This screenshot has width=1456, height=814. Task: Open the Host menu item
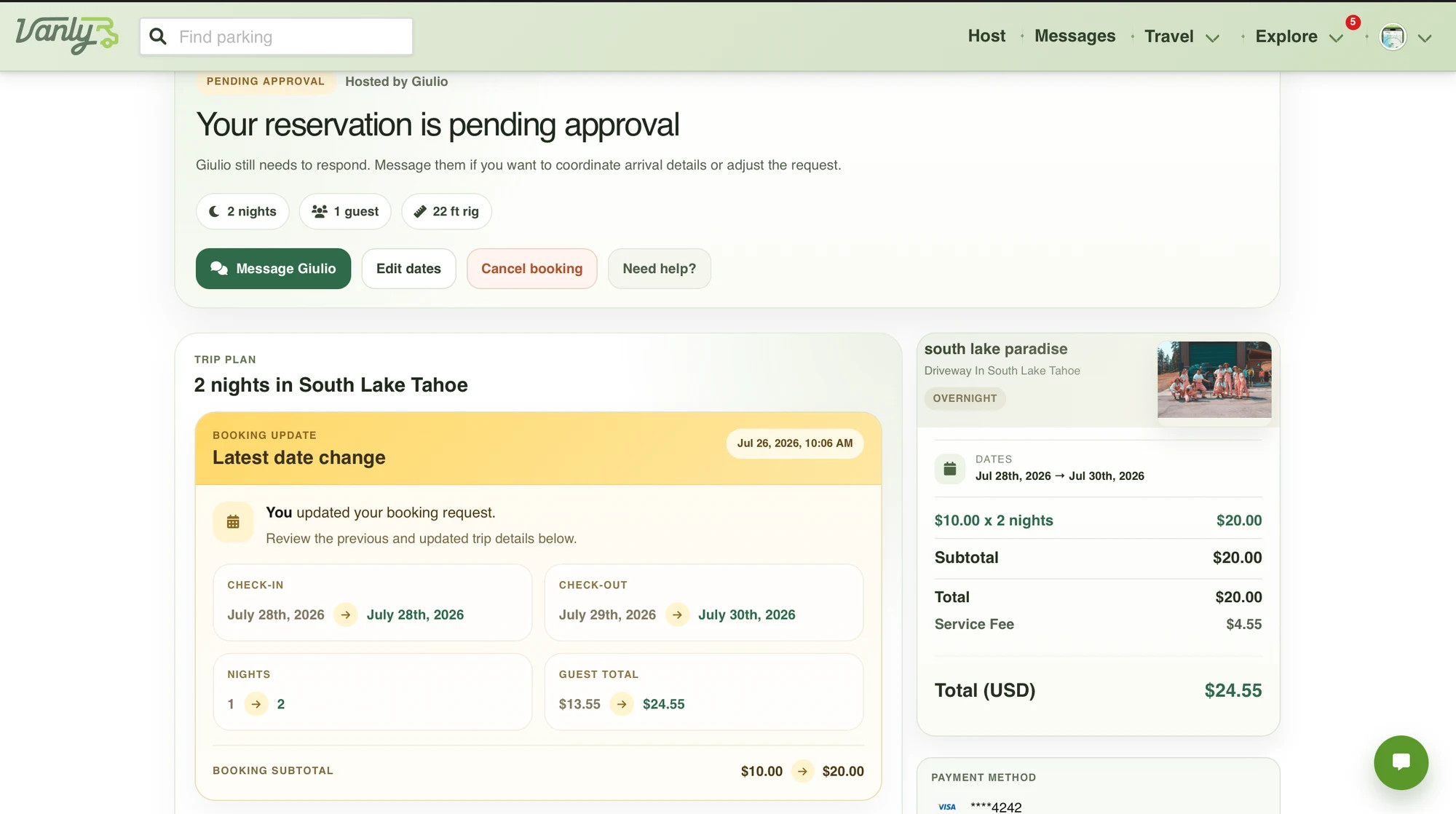pos(986,36)
